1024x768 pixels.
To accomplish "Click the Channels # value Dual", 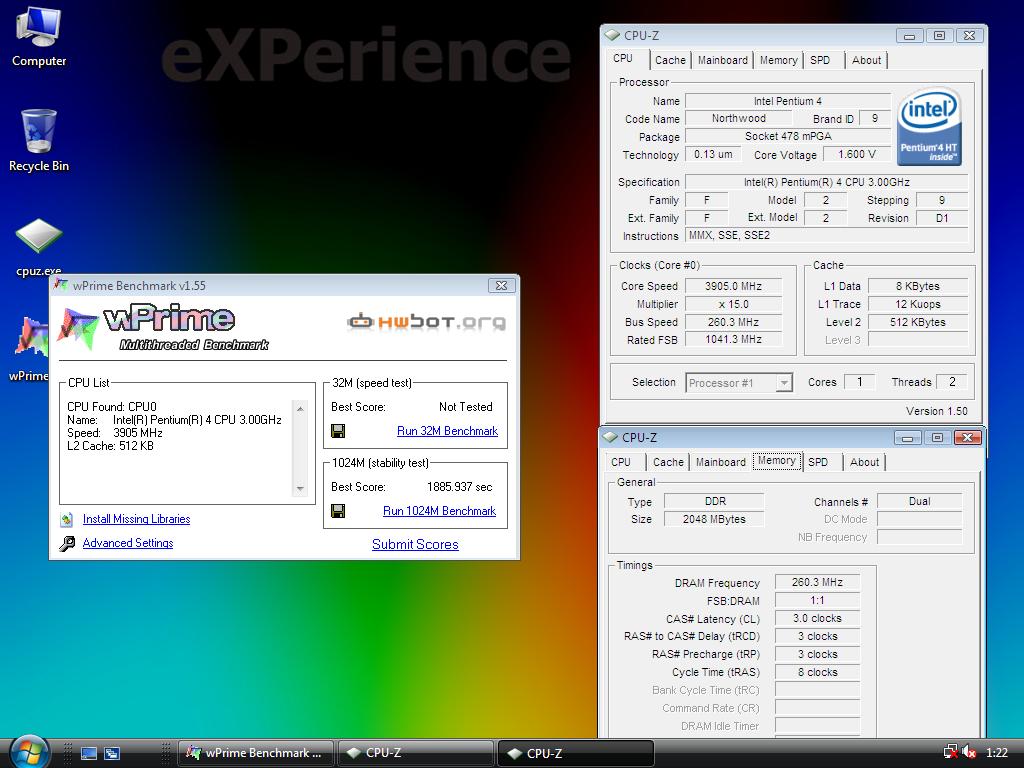I will (919, 502).
